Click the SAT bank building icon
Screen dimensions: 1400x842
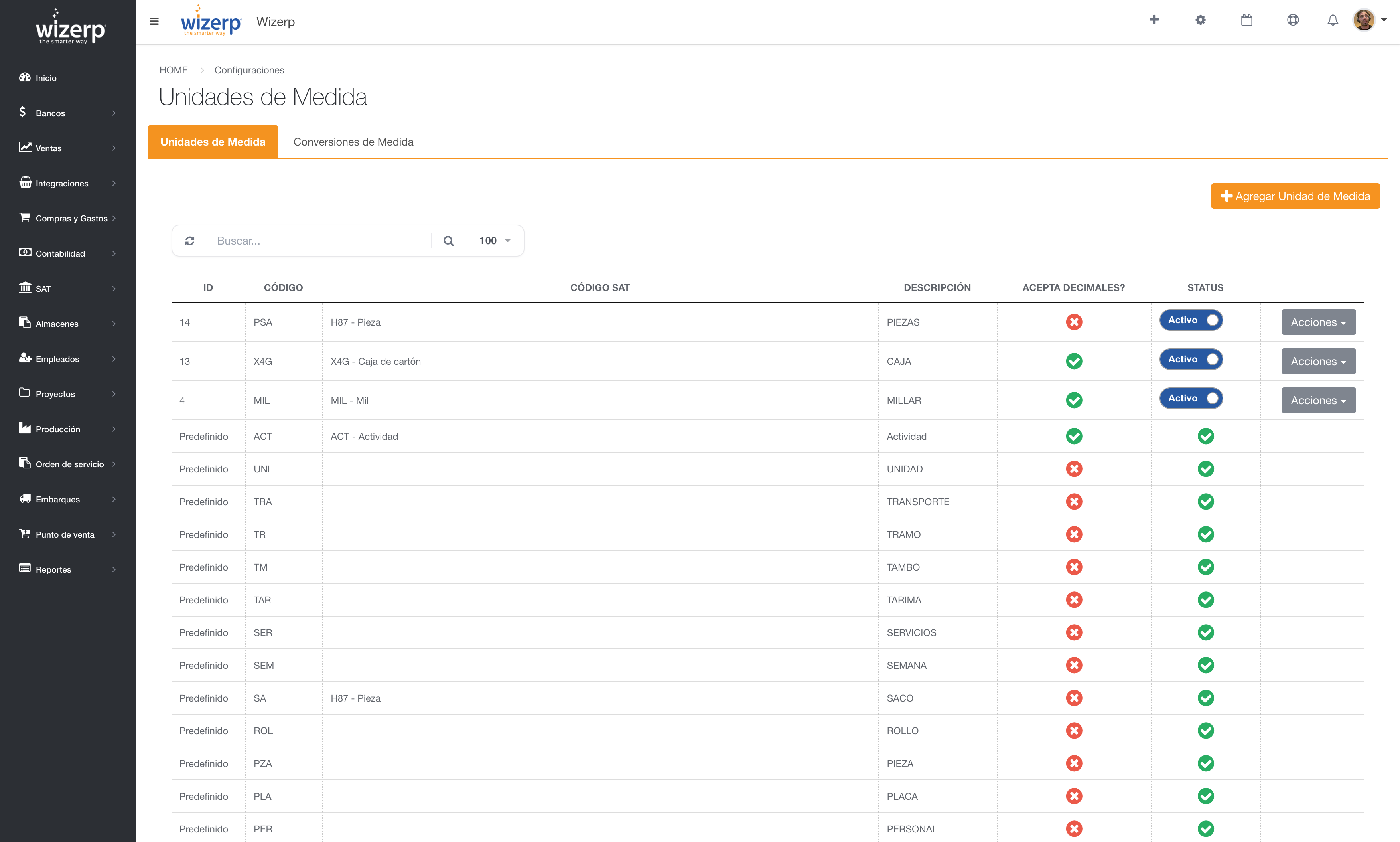pos(25,288)
